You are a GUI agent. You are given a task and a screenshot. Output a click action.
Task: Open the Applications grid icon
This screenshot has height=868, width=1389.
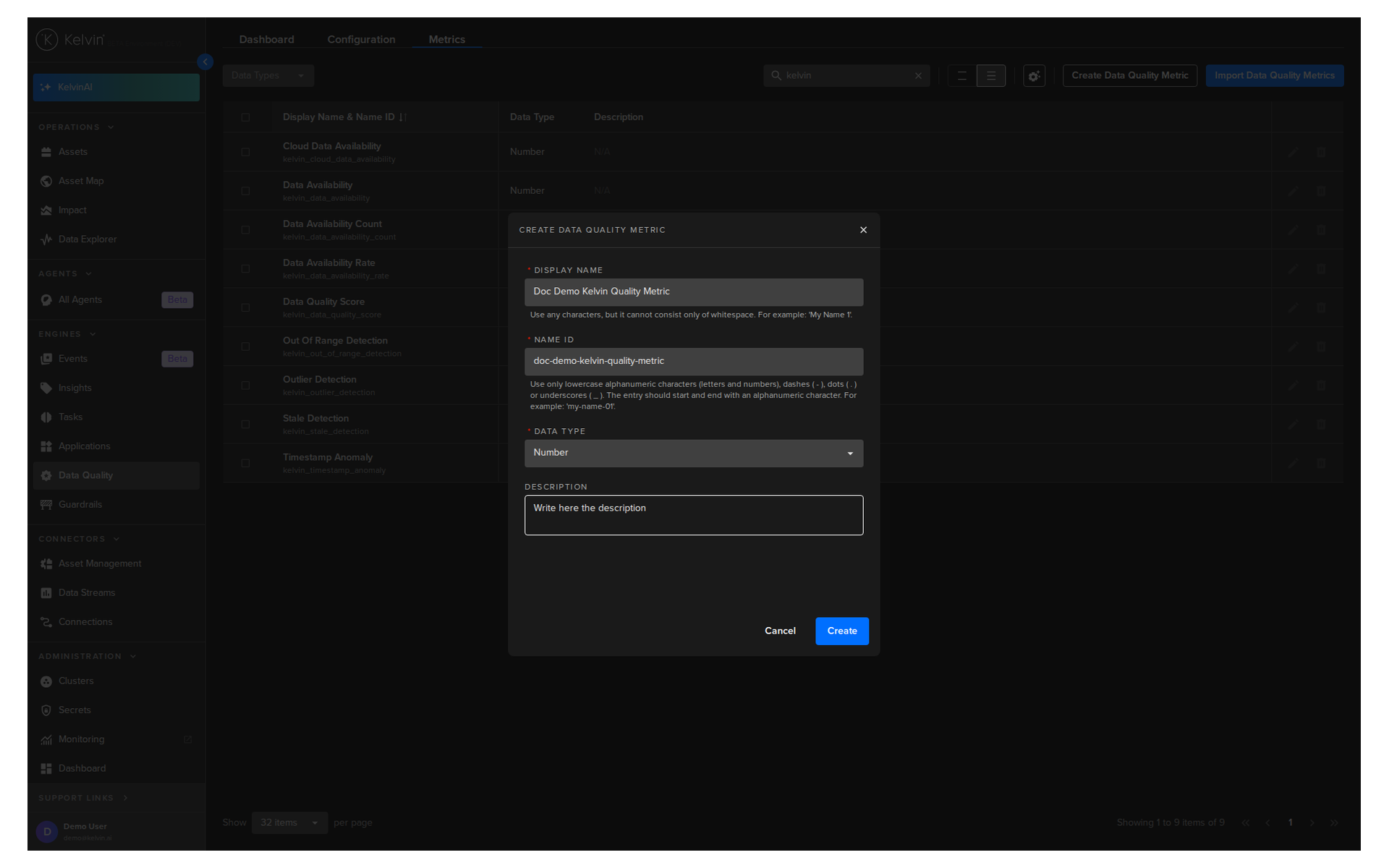click(46, 446)
